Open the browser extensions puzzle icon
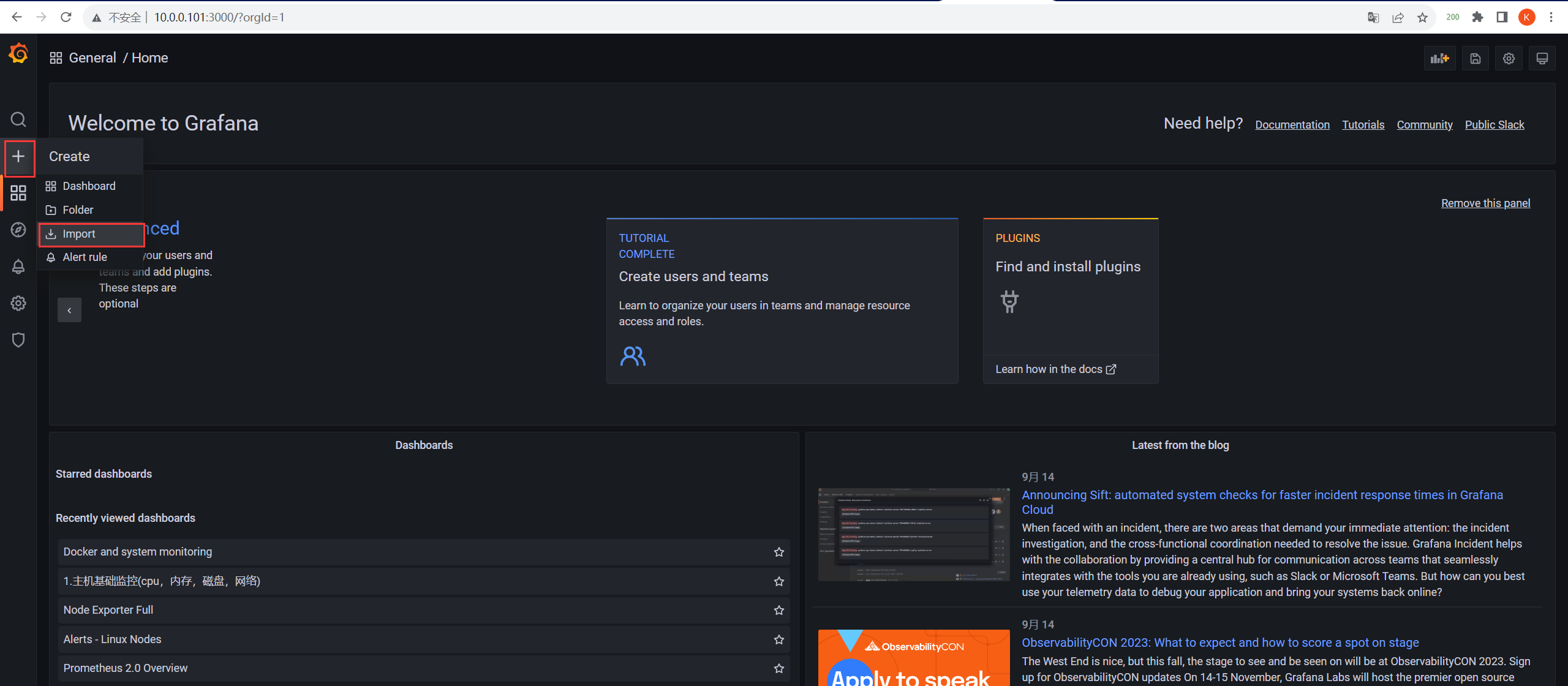This screenshot has height=686, width=1568. click(1478, 17)
